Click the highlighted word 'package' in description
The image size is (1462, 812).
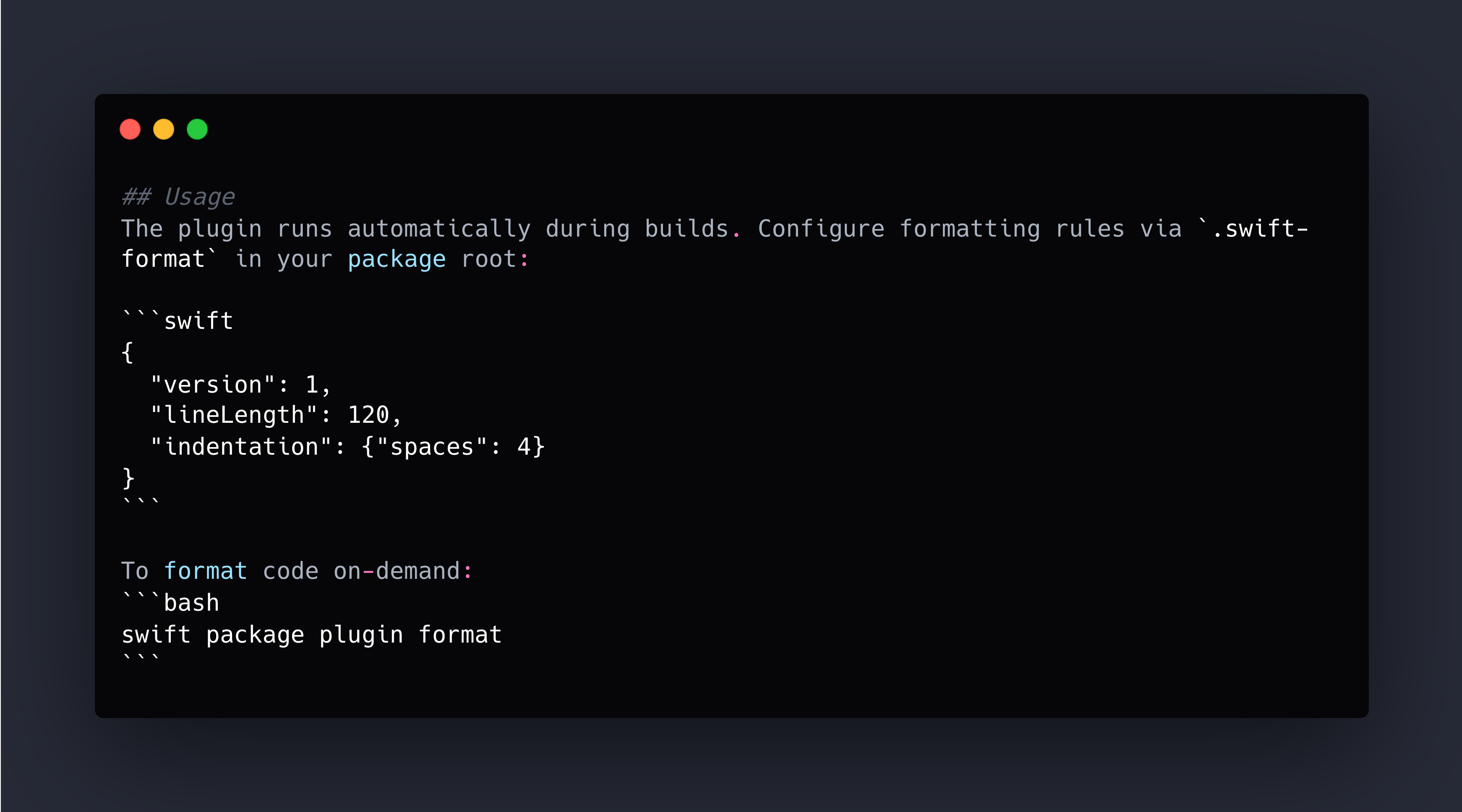coord(396,259)
